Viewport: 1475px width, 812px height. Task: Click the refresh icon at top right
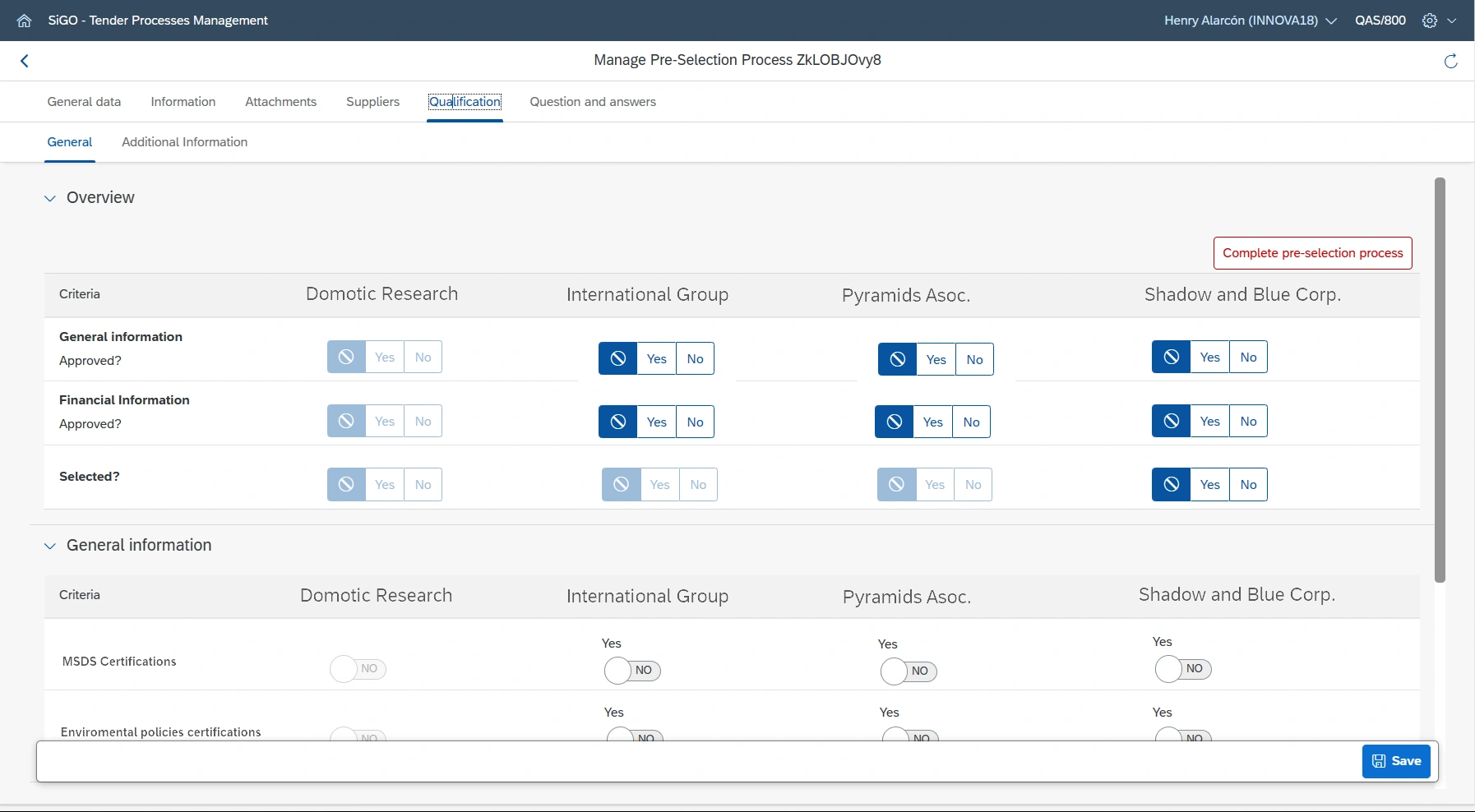click(x=1450, y=61)
